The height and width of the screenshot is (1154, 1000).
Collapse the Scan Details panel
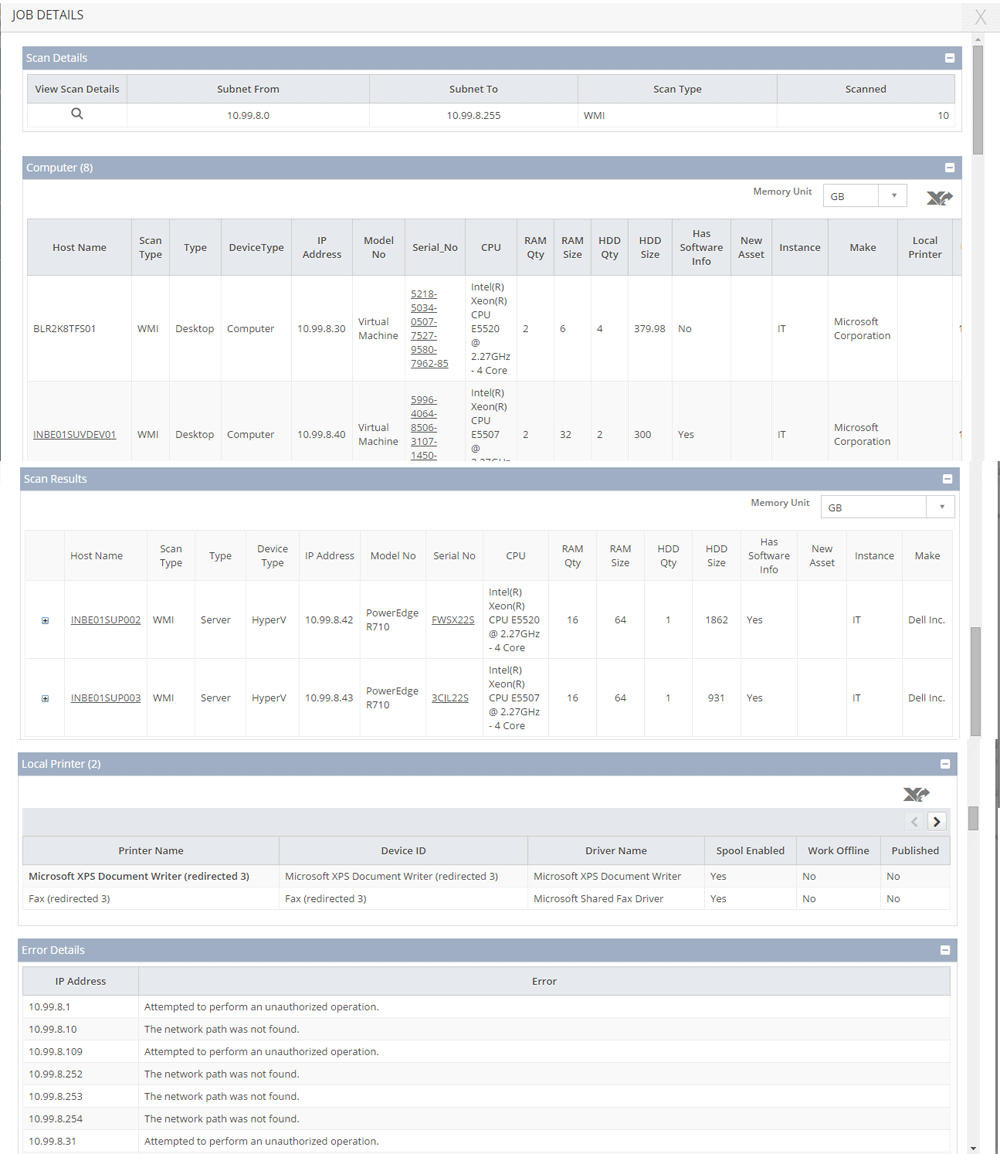950,59
